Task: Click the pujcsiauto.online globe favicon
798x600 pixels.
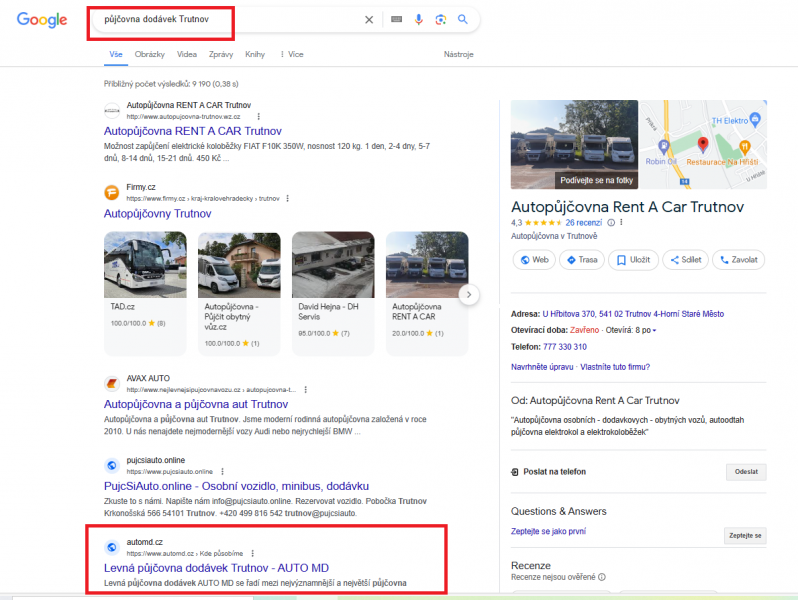Action: click(x=112, y=466)
